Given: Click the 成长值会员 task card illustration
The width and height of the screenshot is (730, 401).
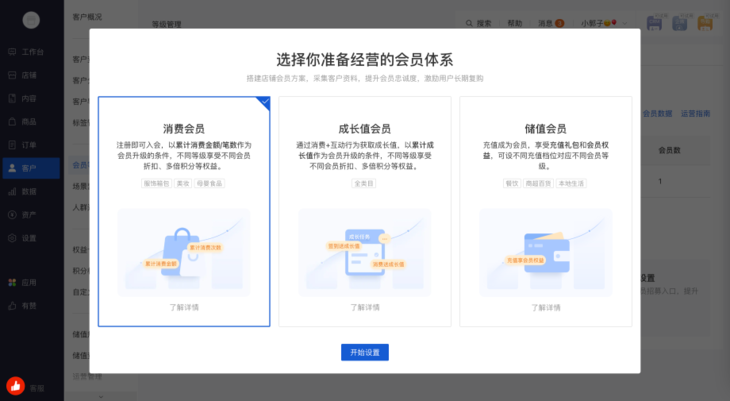Looking at the screenshot, I should click(x=365, y=253).
